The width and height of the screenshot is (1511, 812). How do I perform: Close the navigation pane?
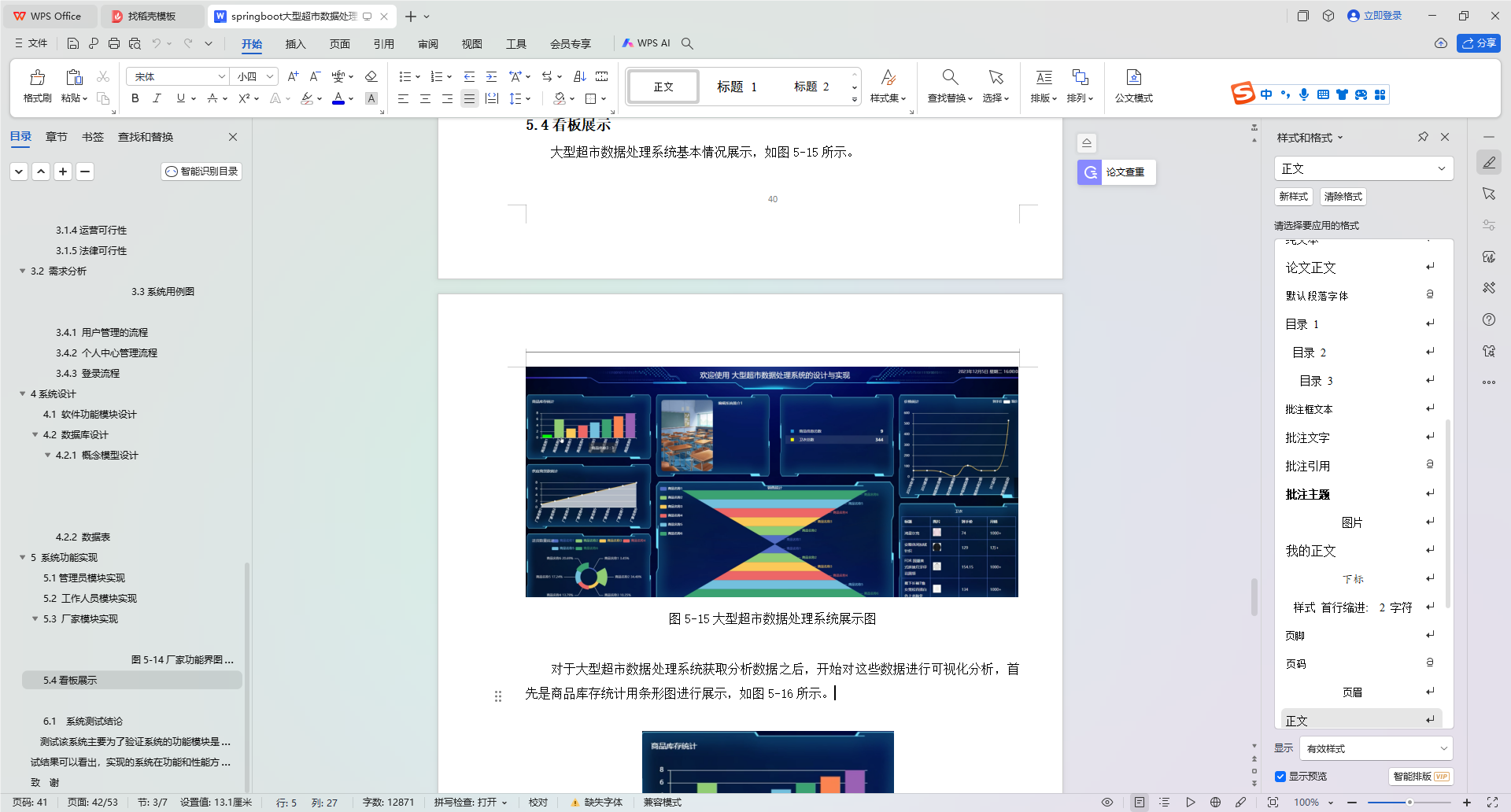233,137
